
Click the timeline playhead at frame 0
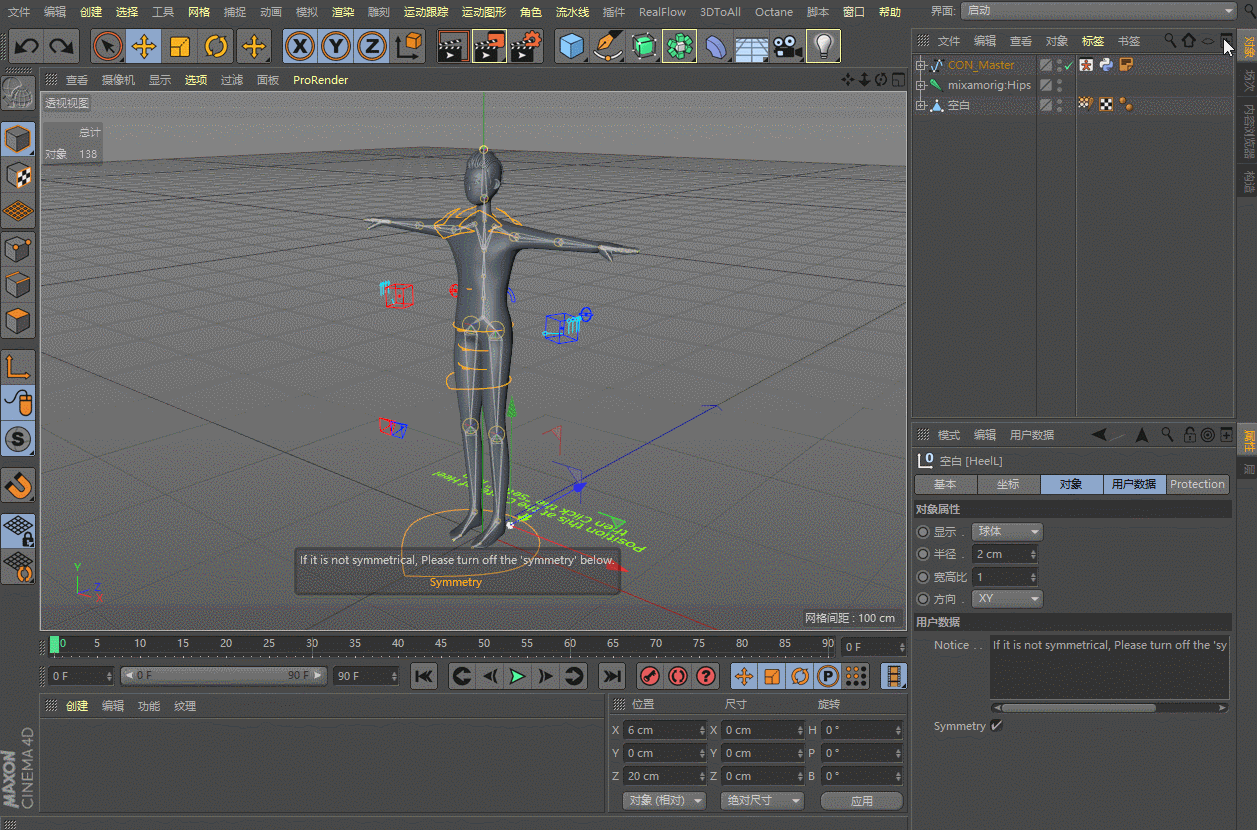pyautogui.click(x=55, y=644)
